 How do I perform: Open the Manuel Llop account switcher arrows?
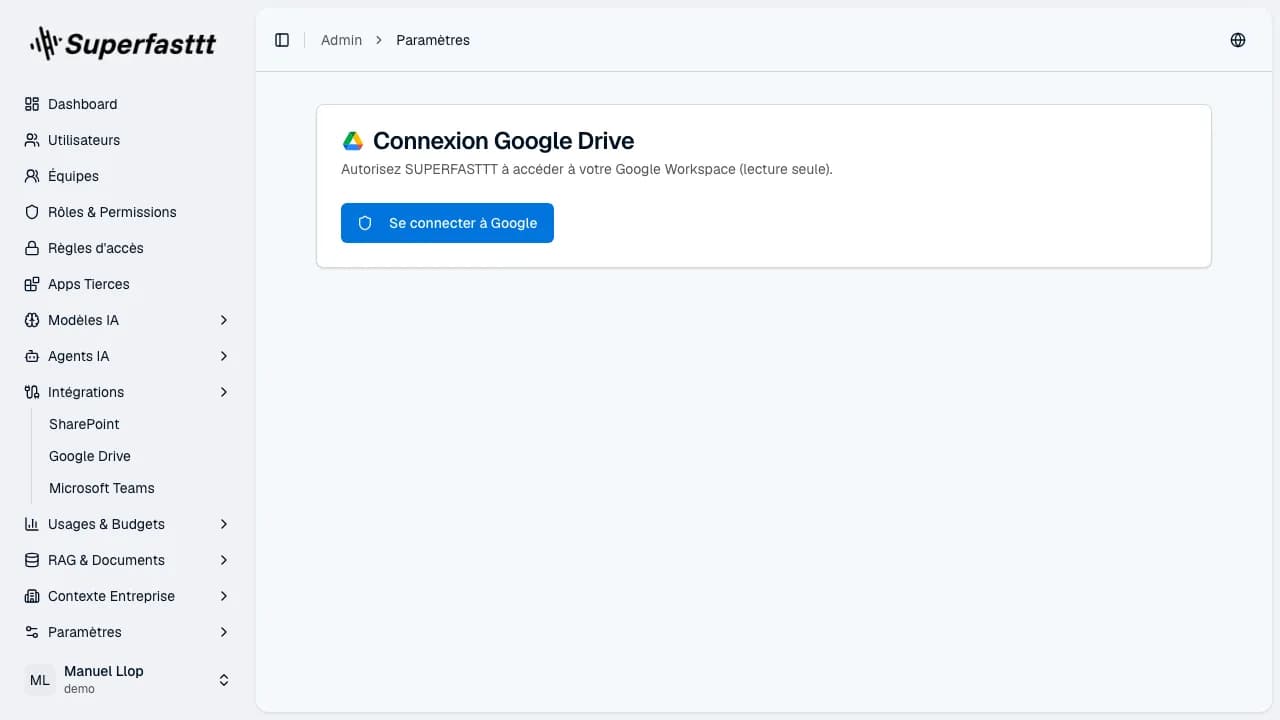(224, 680)
